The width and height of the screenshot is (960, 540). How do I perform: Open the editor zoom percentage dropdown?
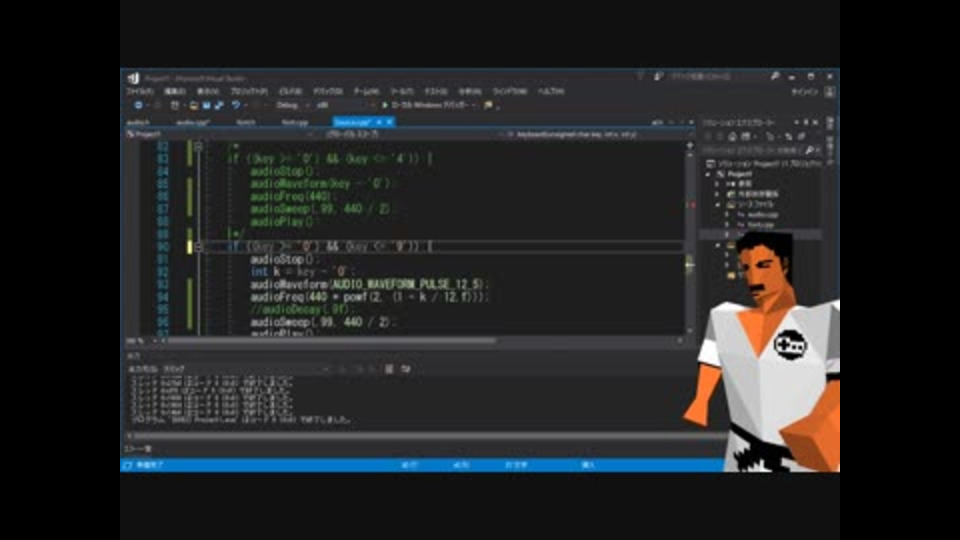[140, 340]
